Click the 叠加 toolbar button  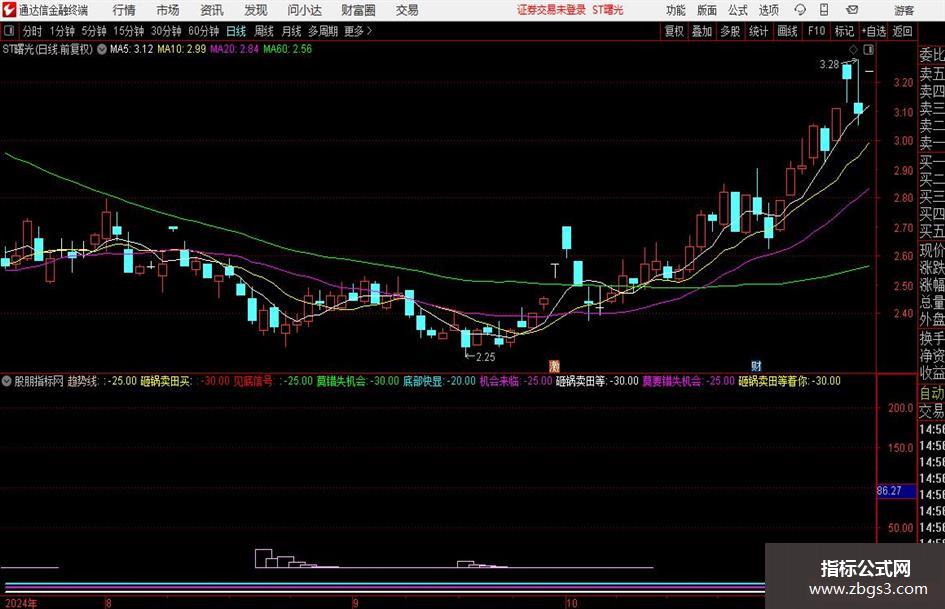pos(702,31)
